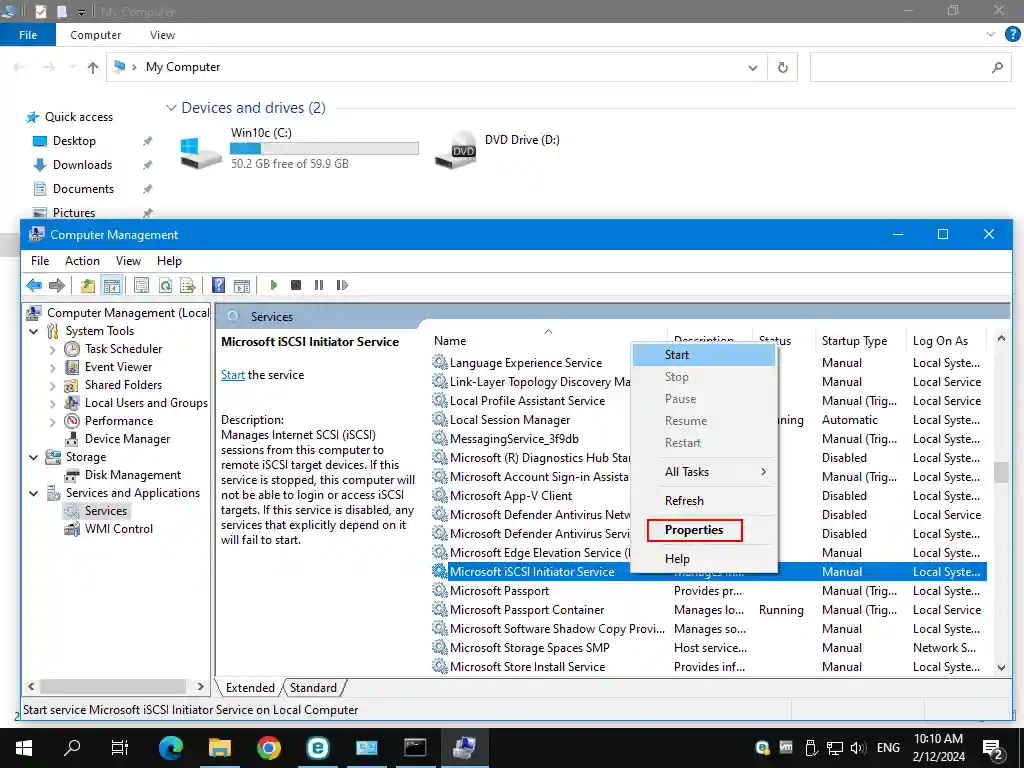Viewport: 1024px width, 768px height.
Task: Select Shared Folders in the console tree
Action: tap(123, 385)
